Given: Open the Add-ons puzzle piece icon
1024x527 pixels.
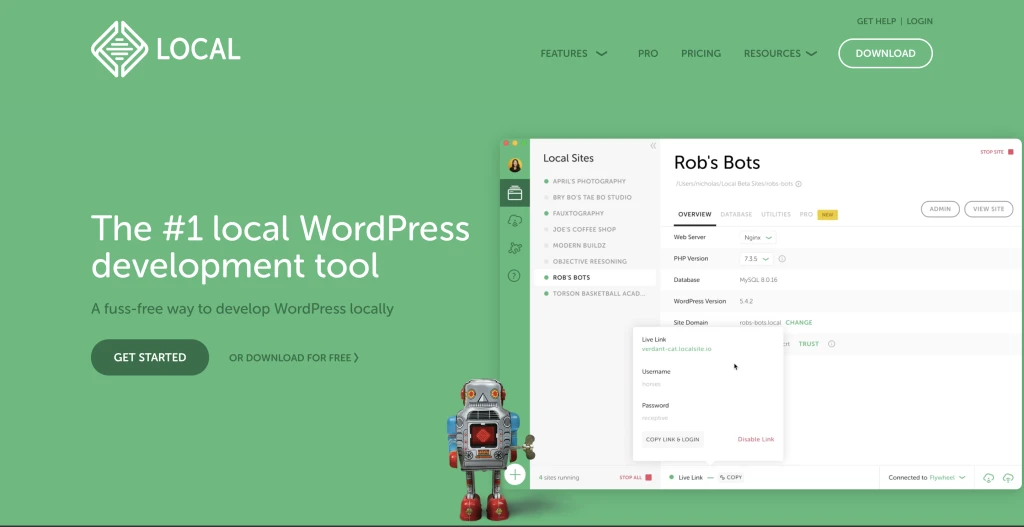Looking at the screenshot, I should 515,248.
